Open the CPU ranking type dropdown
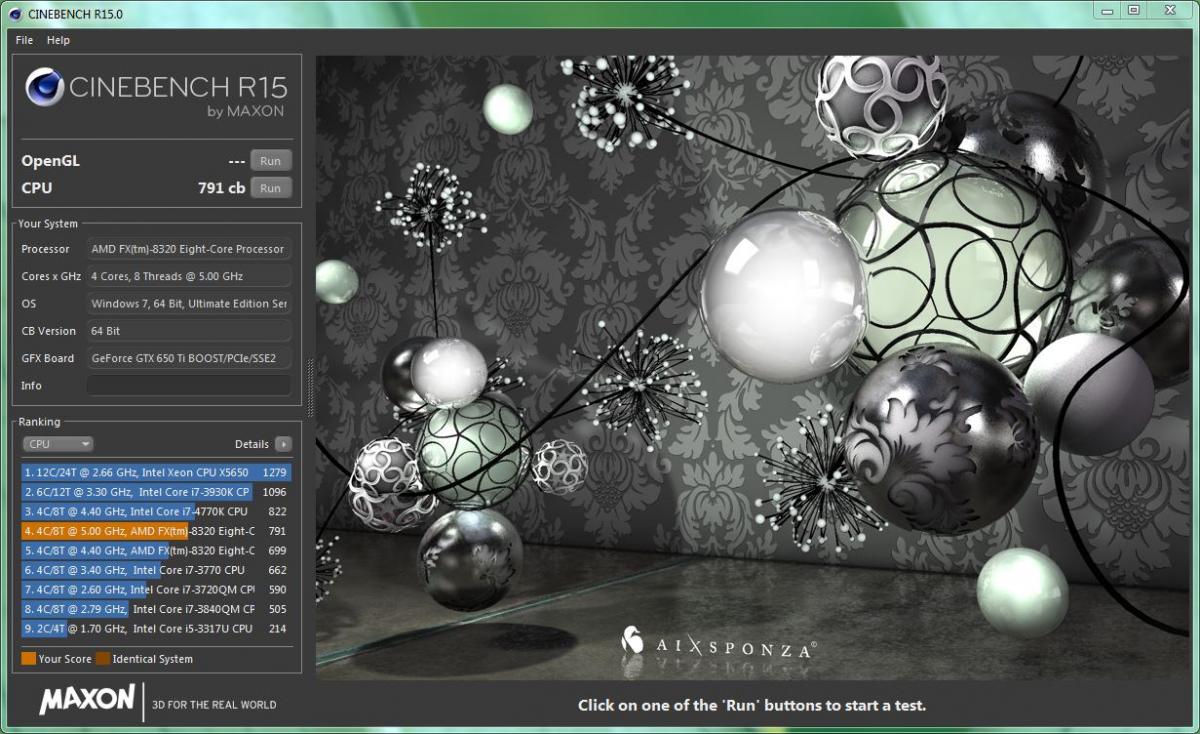This screenshot has height=734, width=1200. coord(58,444)
